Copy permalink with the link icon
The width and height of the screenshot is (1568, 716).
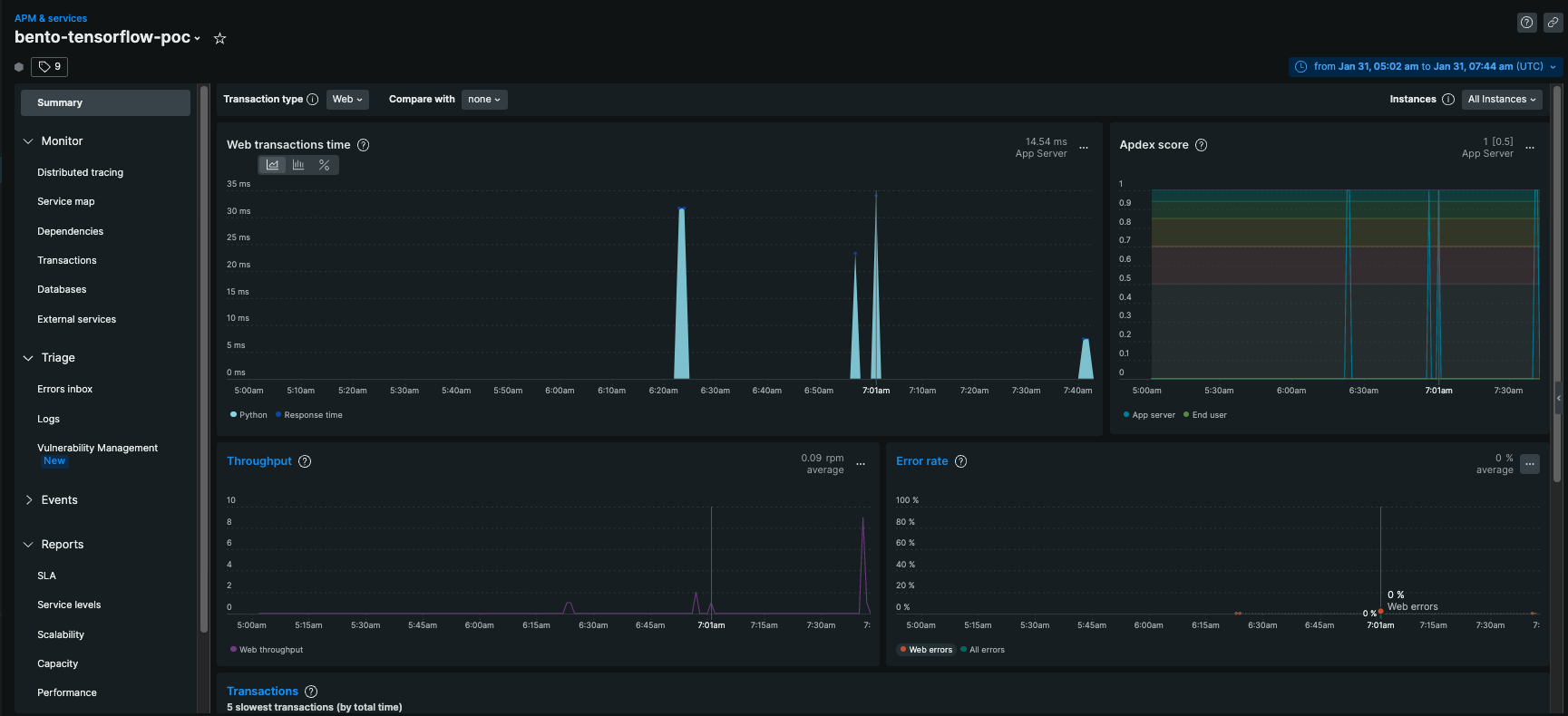(x=1553, y=23)
